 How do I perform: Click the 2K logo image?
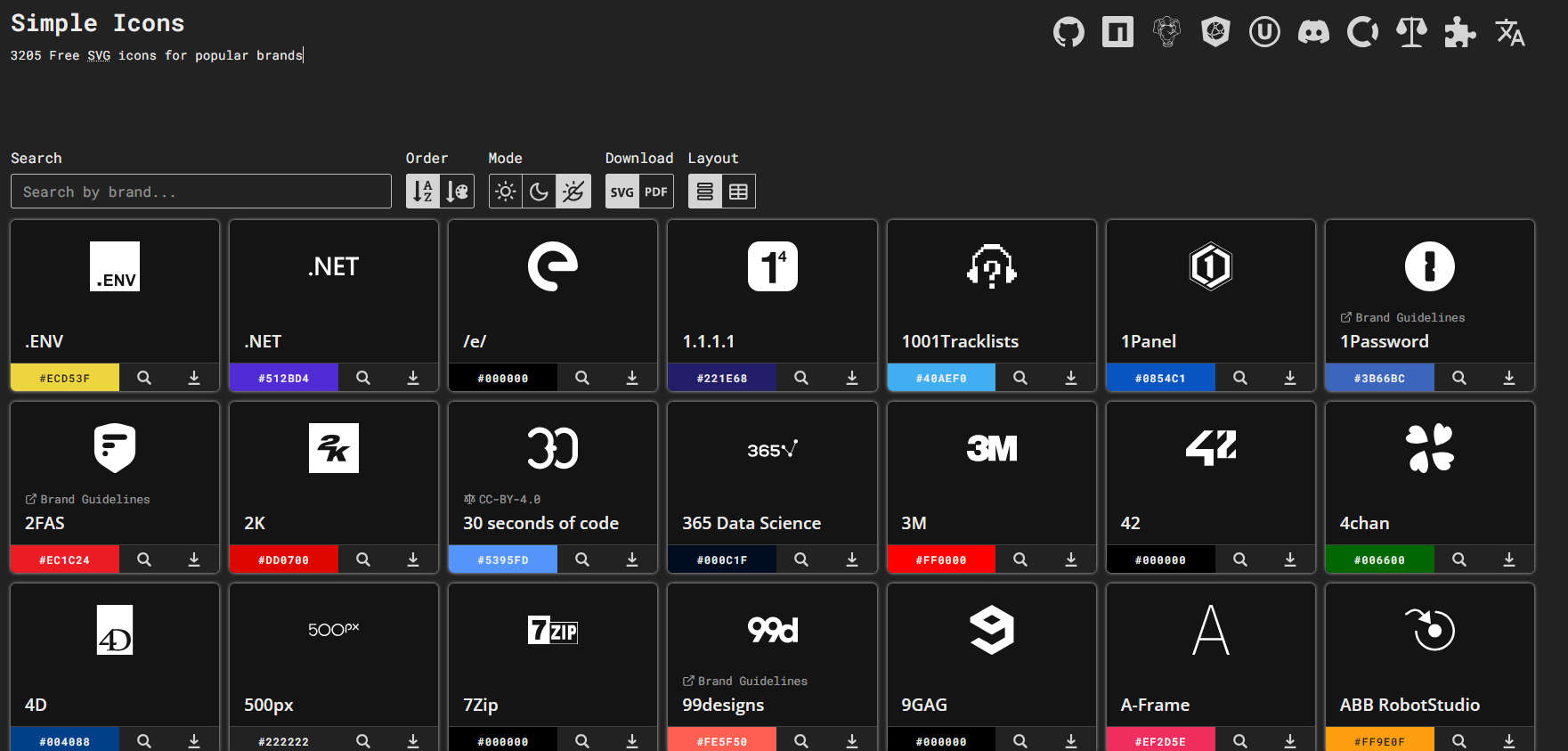coord(334,448)
